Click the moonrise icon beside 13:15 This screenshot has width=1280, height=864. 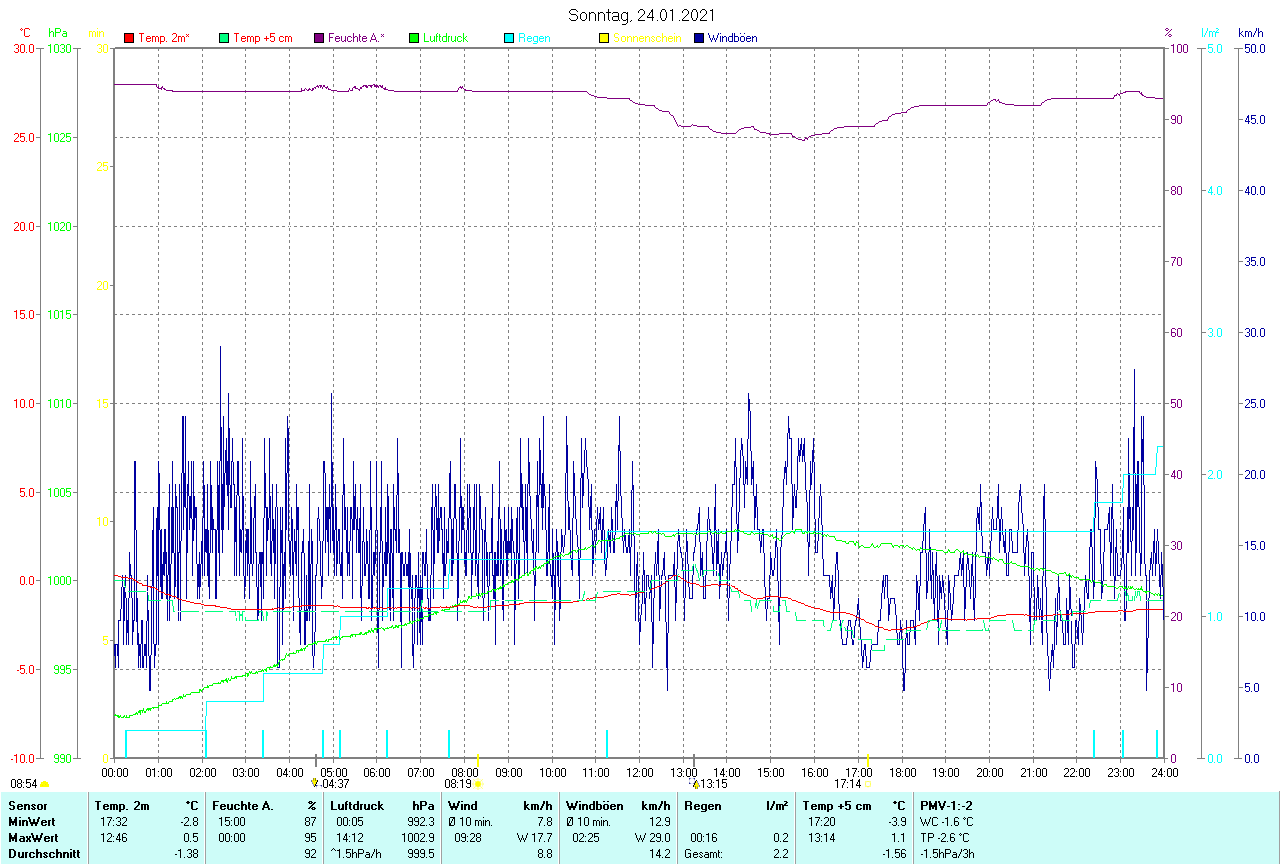click(695, 783)
